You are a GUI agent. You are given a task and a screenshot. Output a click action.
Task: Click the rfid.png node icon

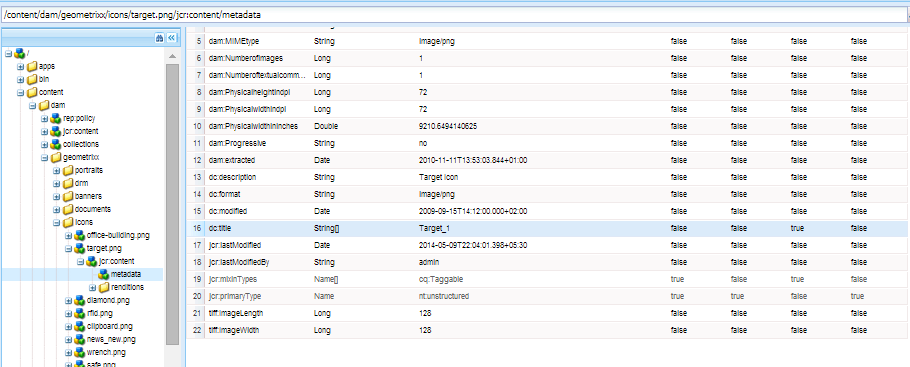80,313
